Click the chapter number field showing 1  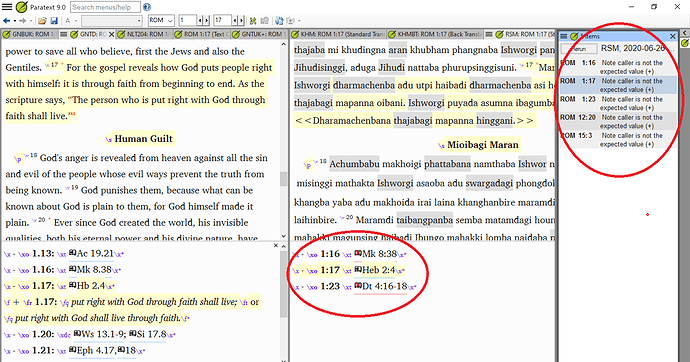pyautogui.click(x=187, y=21)
